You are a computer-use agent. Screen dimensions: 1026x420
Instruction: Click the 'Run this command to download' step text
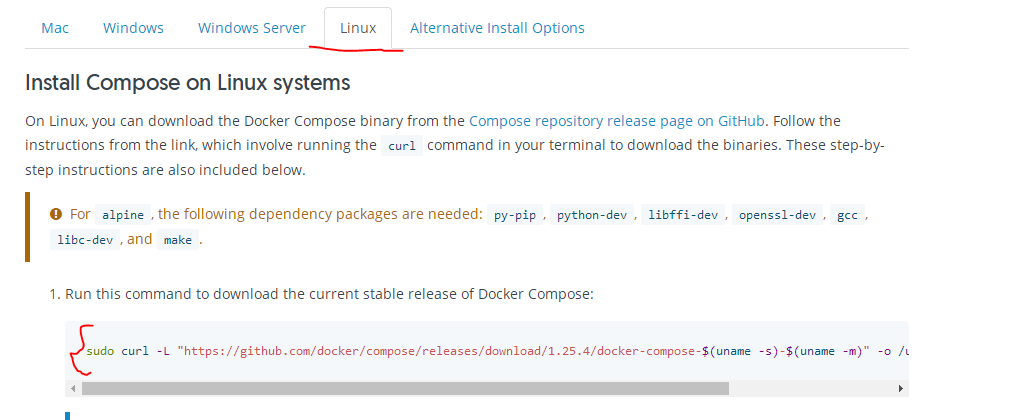click(x=329, y=294)
